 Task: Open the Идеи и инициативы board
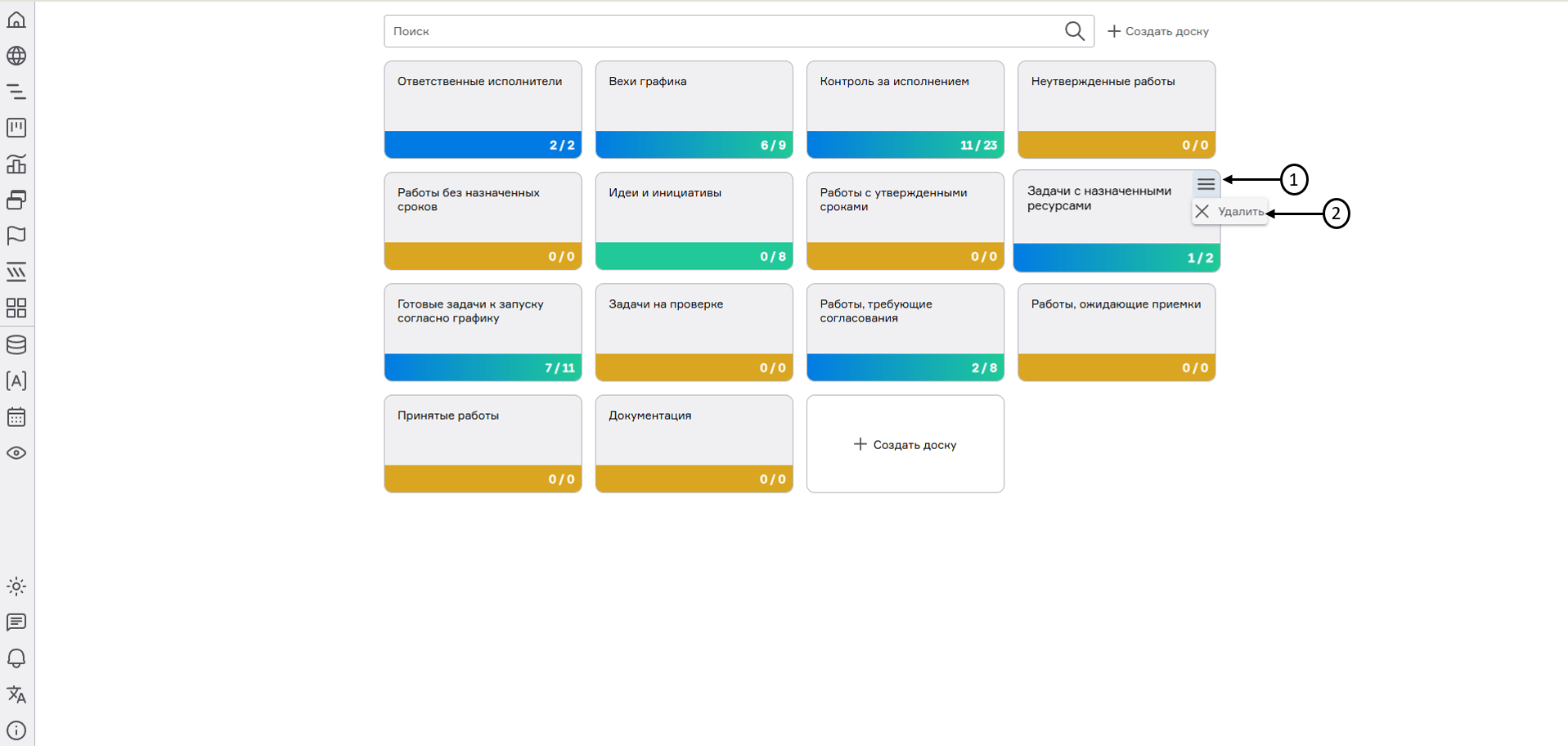tap(694, 208)
